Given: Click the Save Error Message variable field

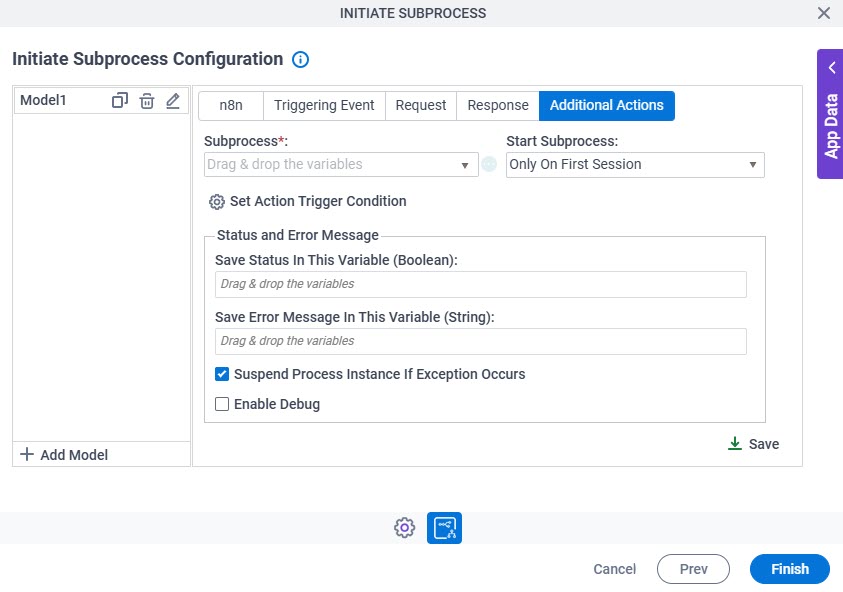Looking at the screenshot, I should tap(481, 341).
